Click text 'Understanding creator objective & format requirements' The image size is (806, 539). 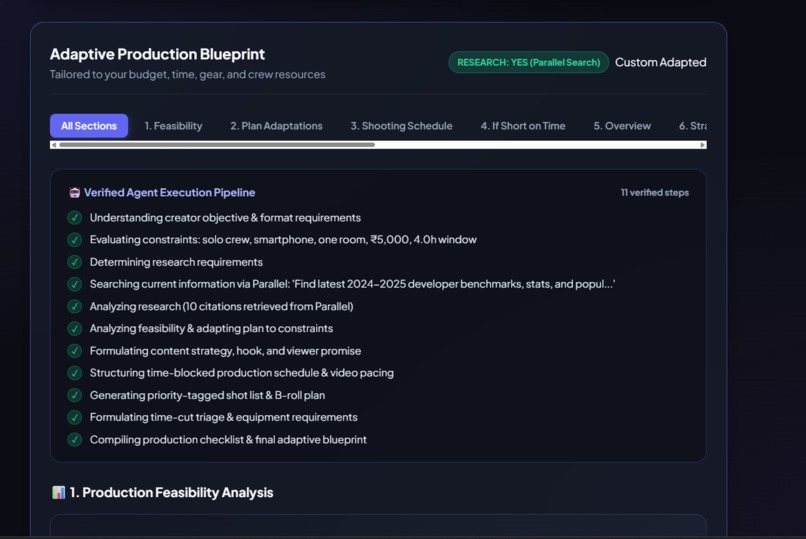tap(225, 218)
